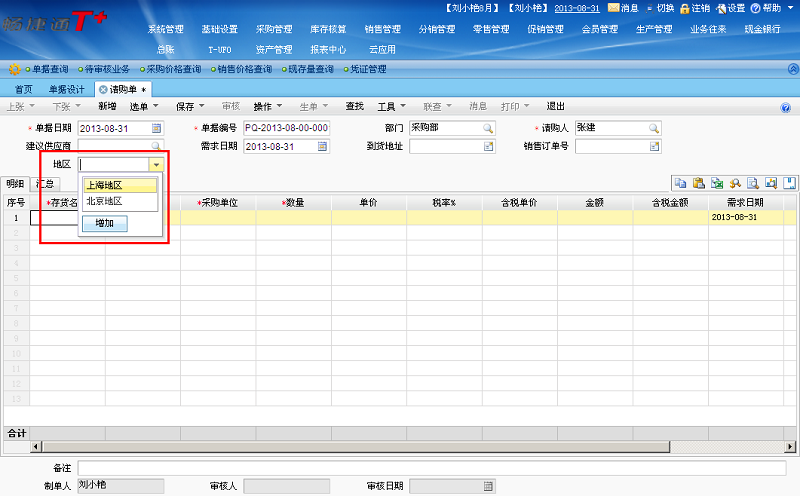Click the paste clipboard icon above the grid
This screenshot has height=496, width=800.
point(698,183)
